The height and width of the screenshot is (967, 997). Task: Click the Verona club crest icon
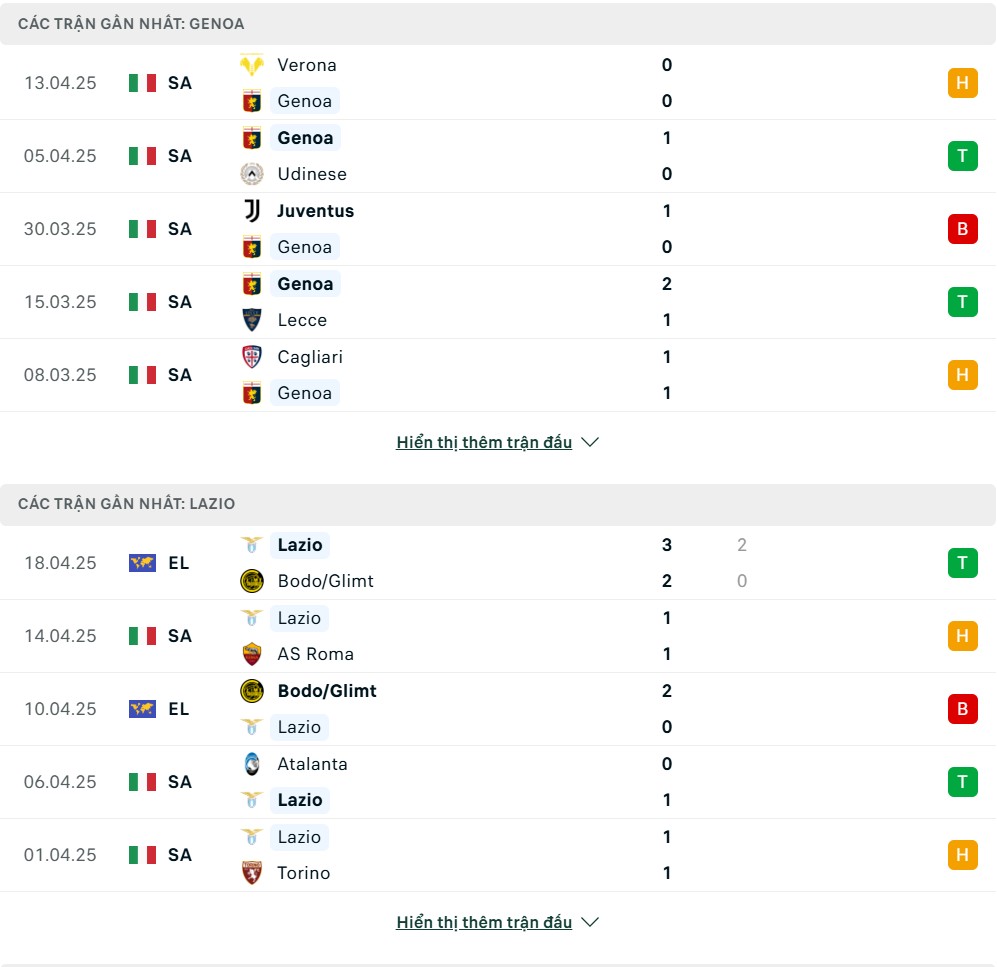(252, 65)
